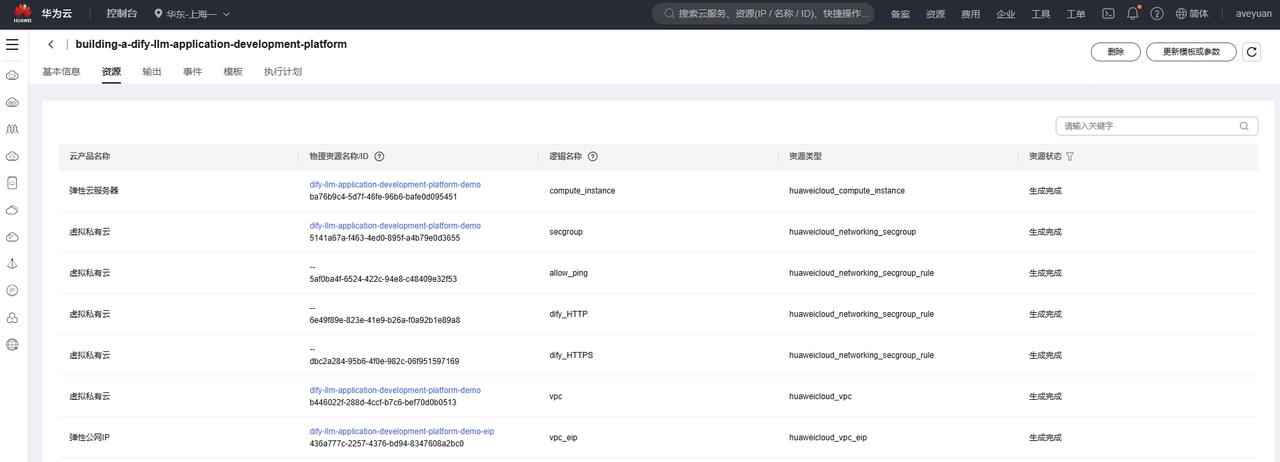This screenshot has width=1280, height=462.
Task: Click the help question mark icon in the top bar
Action: tap(1157, 14)
